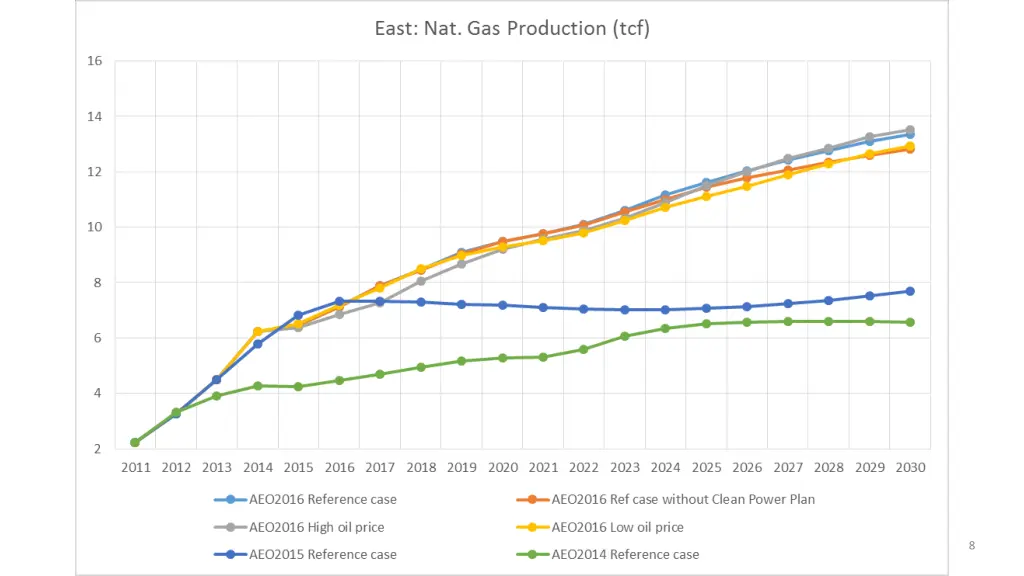
Task: Click the x-axis label 2025
Action: [x=707, y=468]
